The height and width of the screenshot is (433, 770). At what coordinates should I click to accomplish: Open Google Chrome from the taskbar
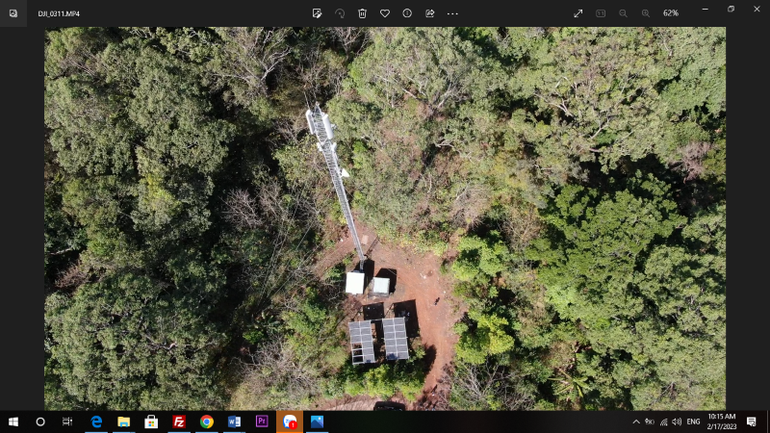pyautogui.click(x=206, y=422)
